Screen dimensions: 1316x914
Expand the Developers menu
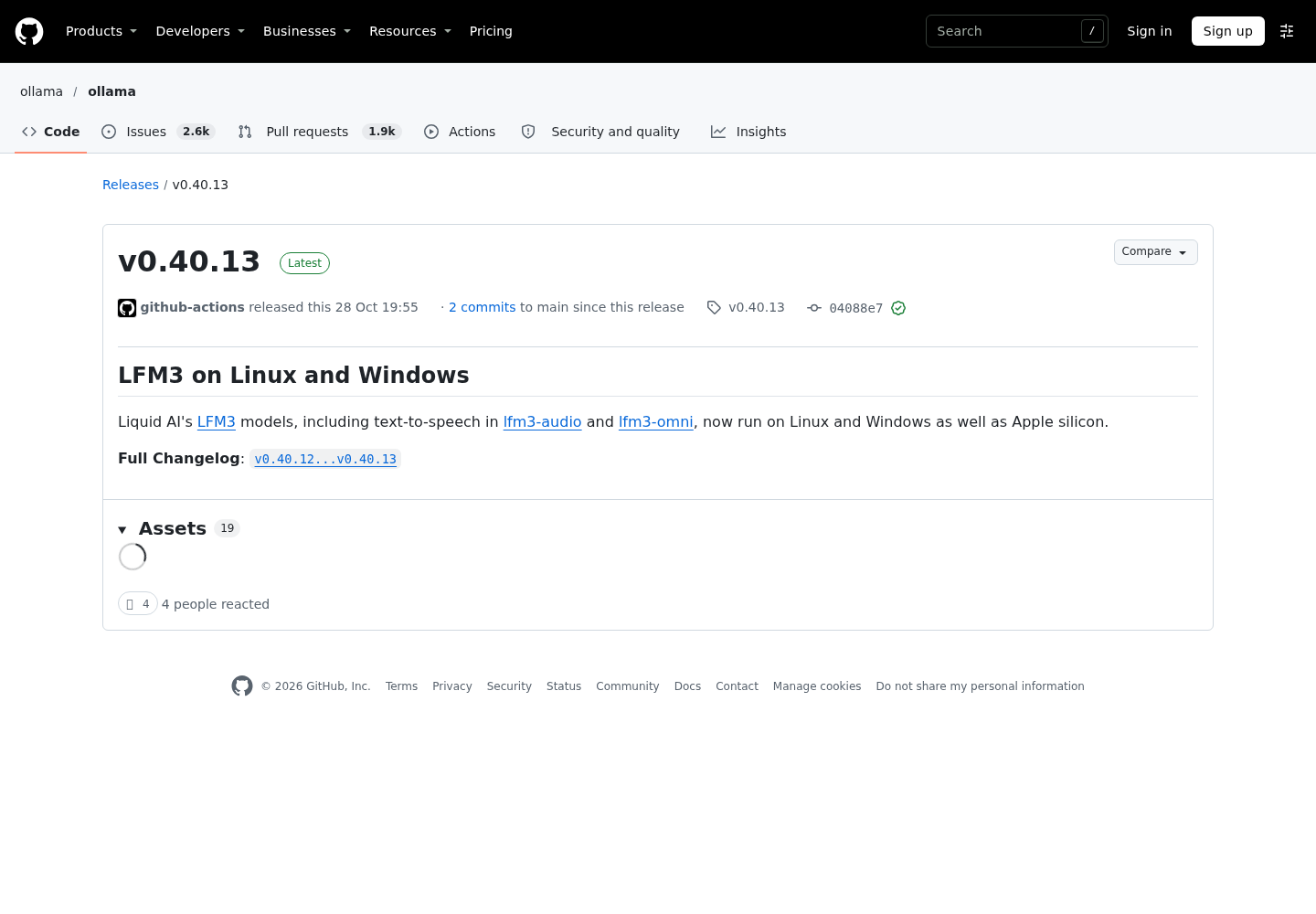200,31
